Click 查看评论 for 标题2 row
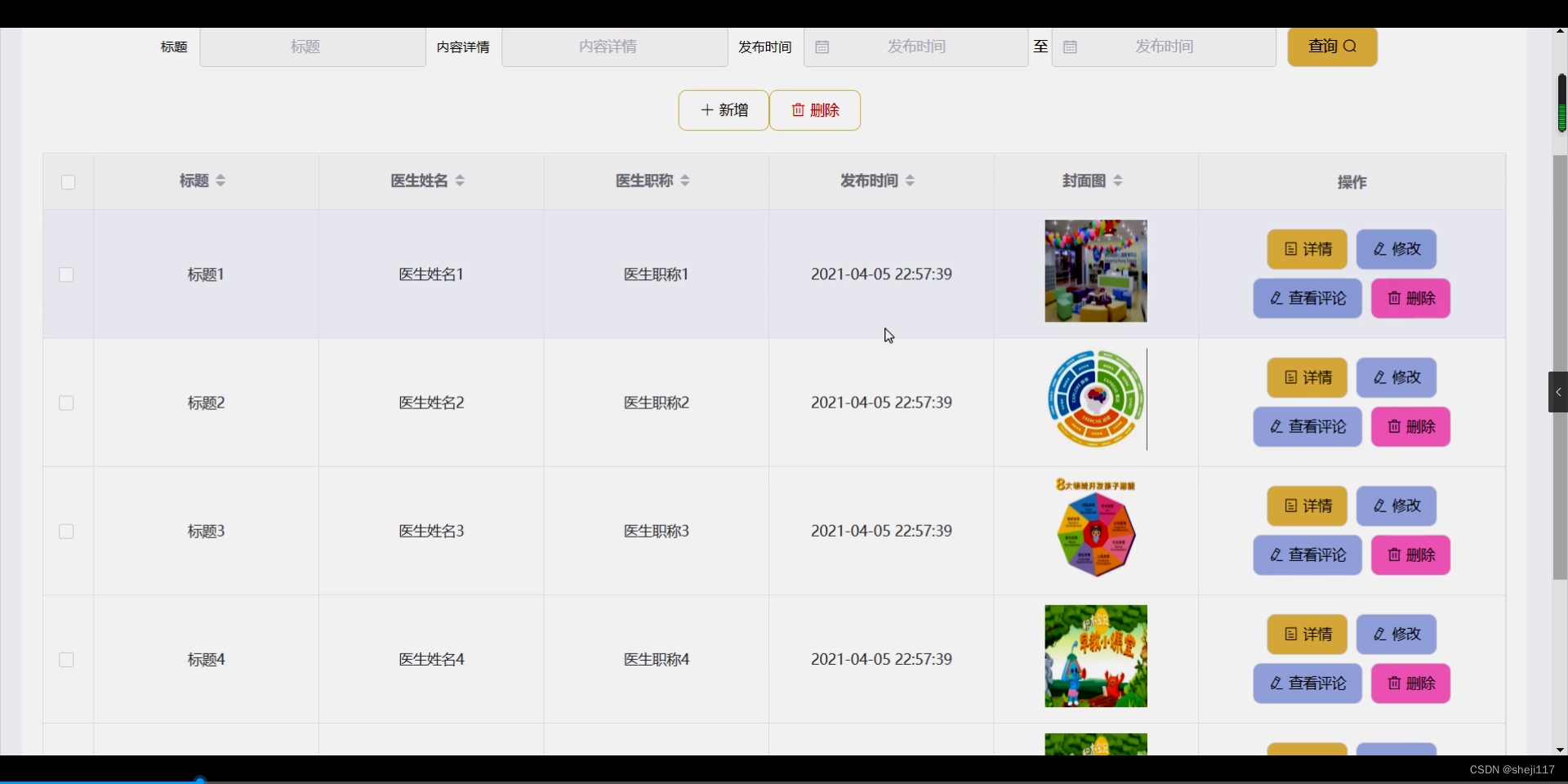 1307,426
